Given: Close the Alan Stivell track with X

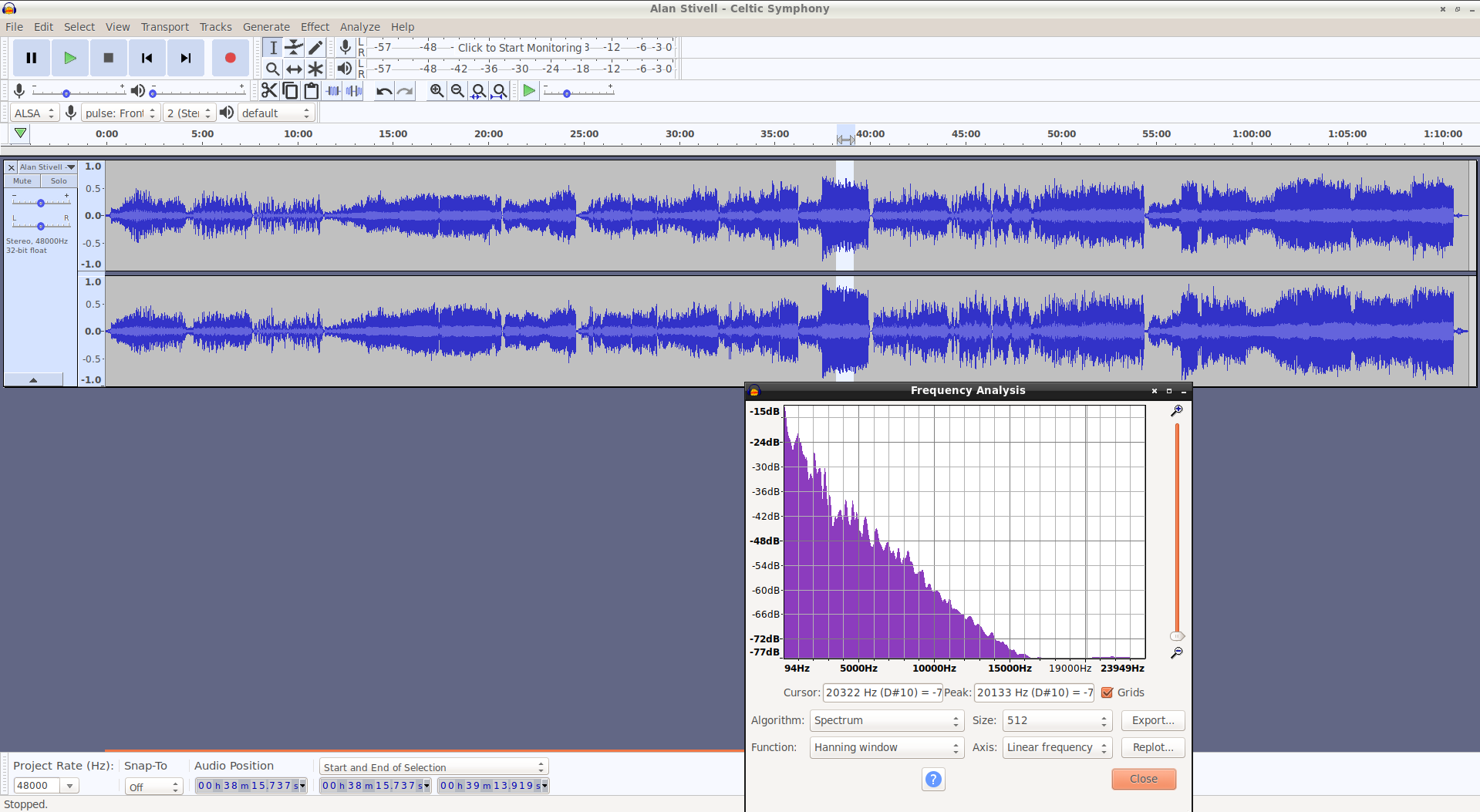Looking at the screenshot, I should 11,167.
